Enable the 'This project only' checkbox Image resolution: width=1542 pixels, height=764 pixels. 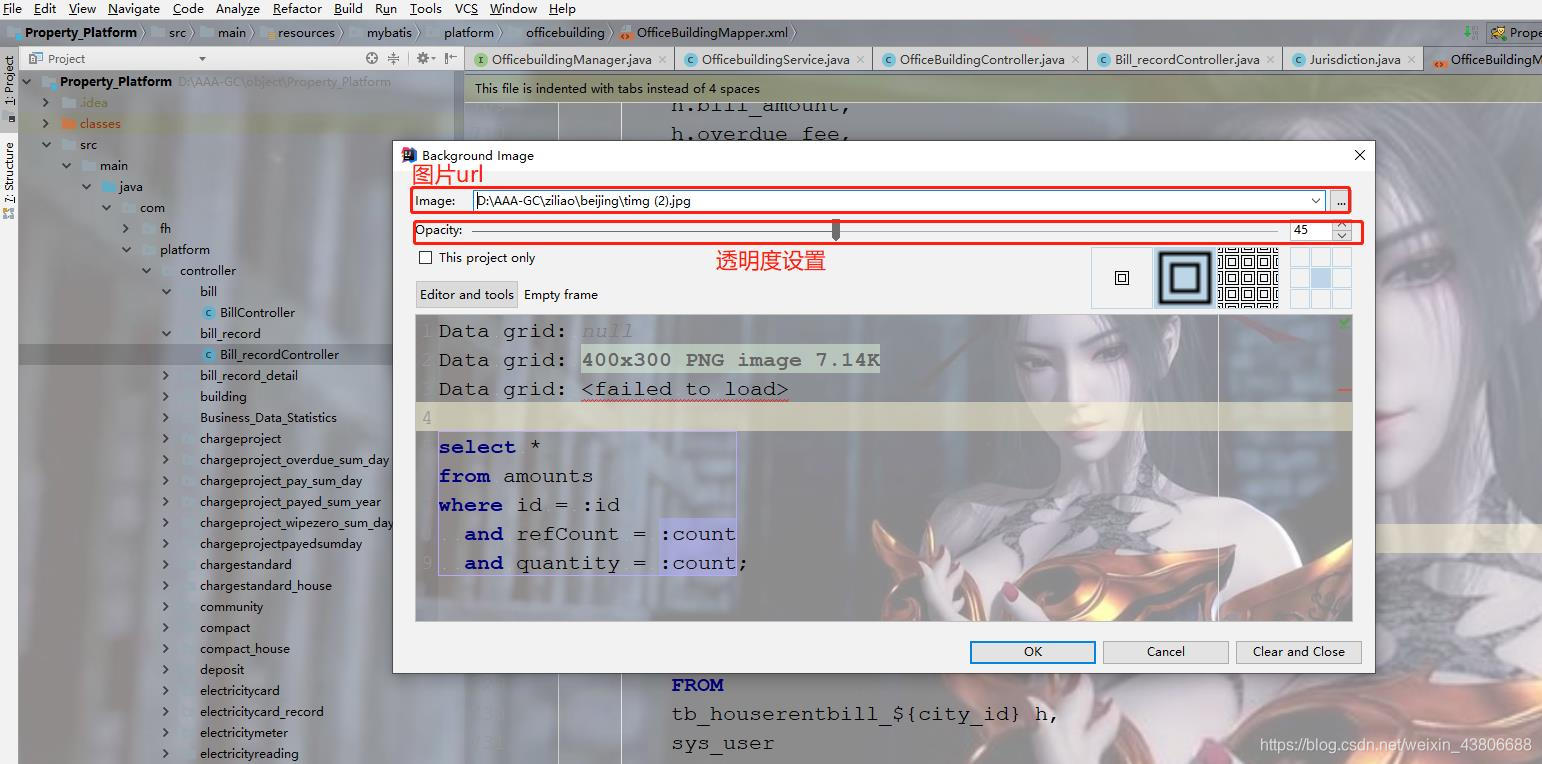pos(426,258)
